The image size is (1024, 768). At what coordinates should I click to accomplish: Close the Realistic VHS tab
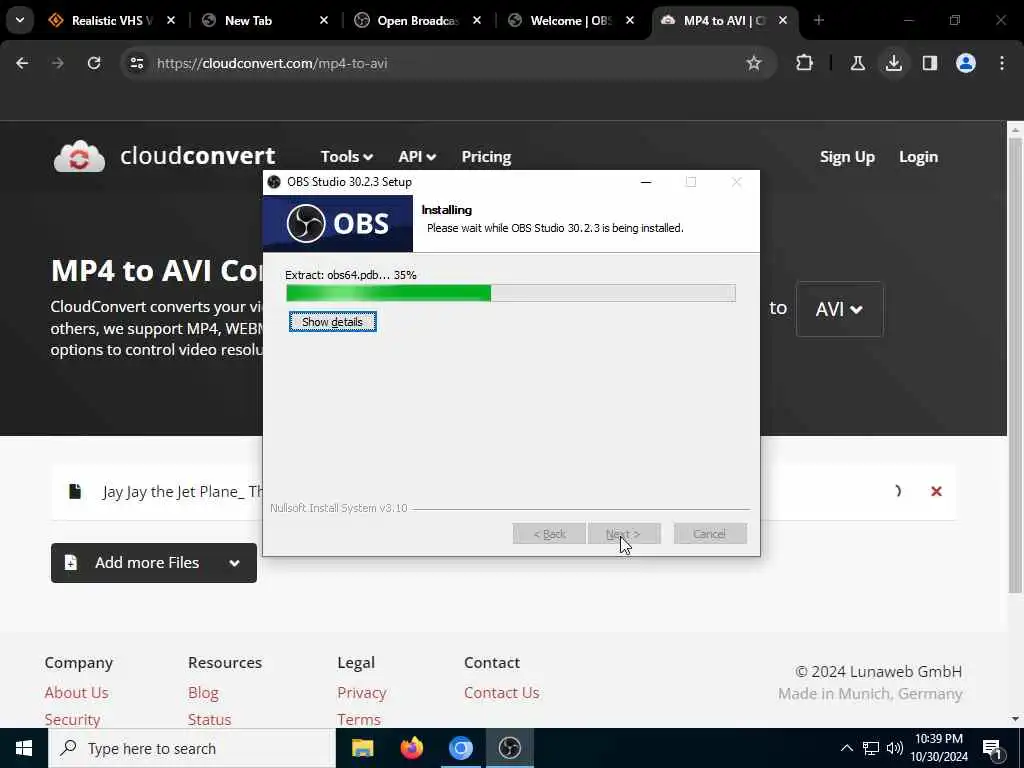click(x=170, y=20)
